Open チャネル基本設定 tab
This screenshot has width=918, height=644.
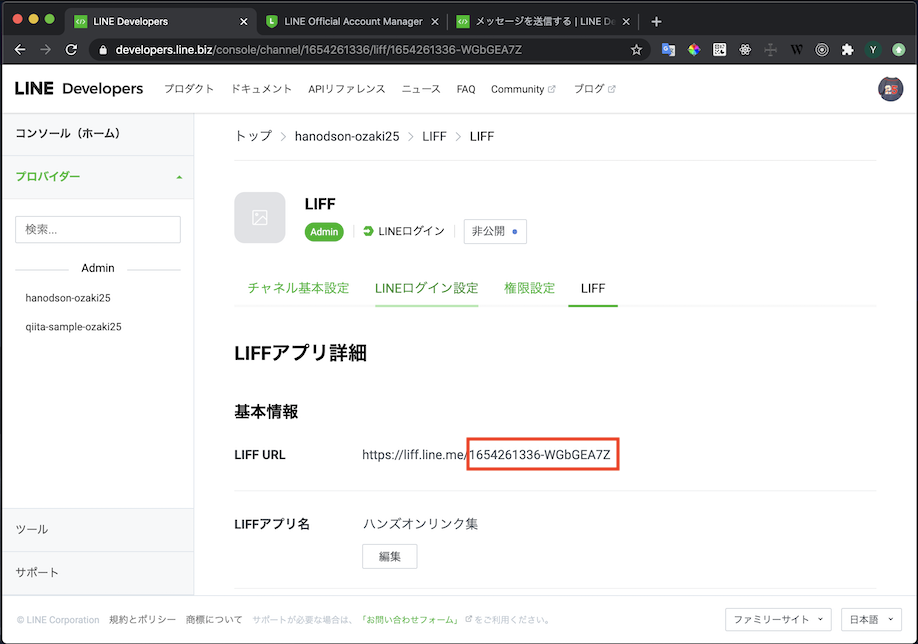pyautogui.click(x=298, y=288)
